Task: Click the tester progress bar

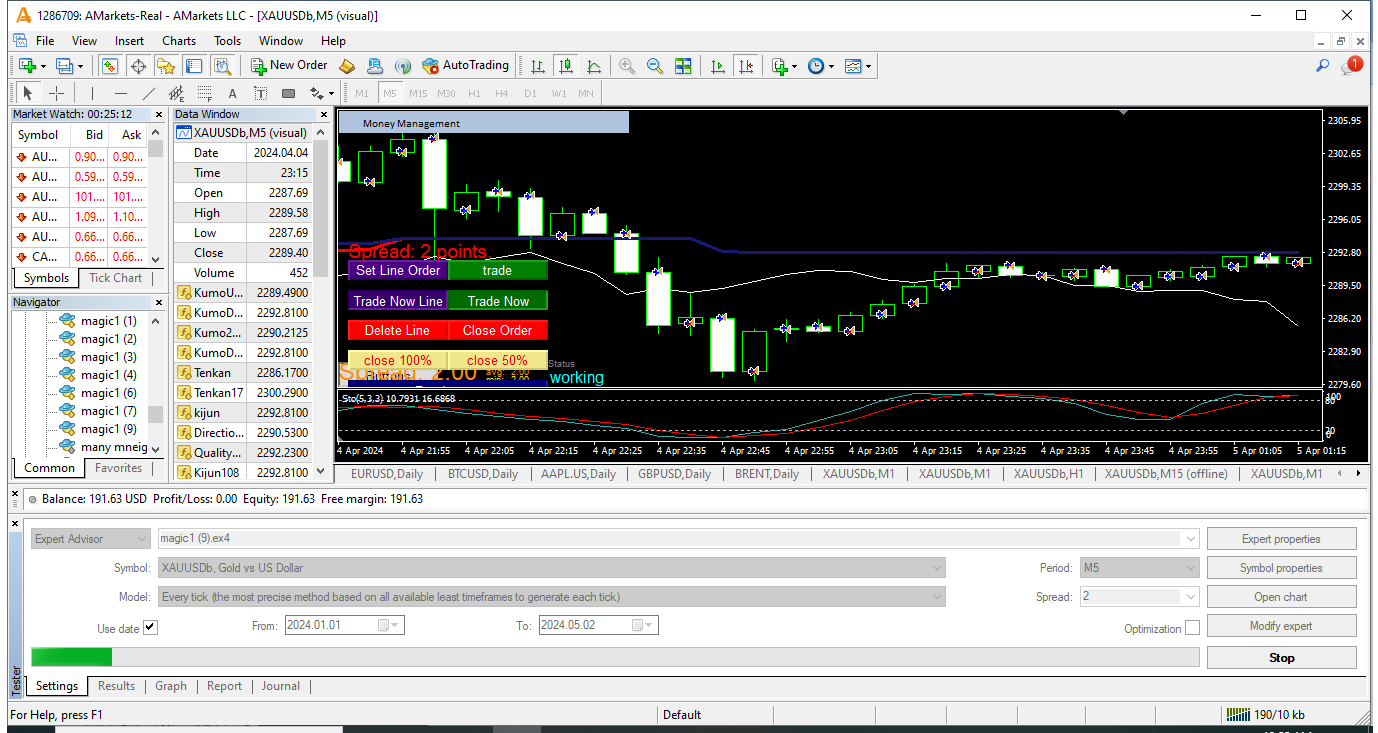Action: click(x=615, y=657)
